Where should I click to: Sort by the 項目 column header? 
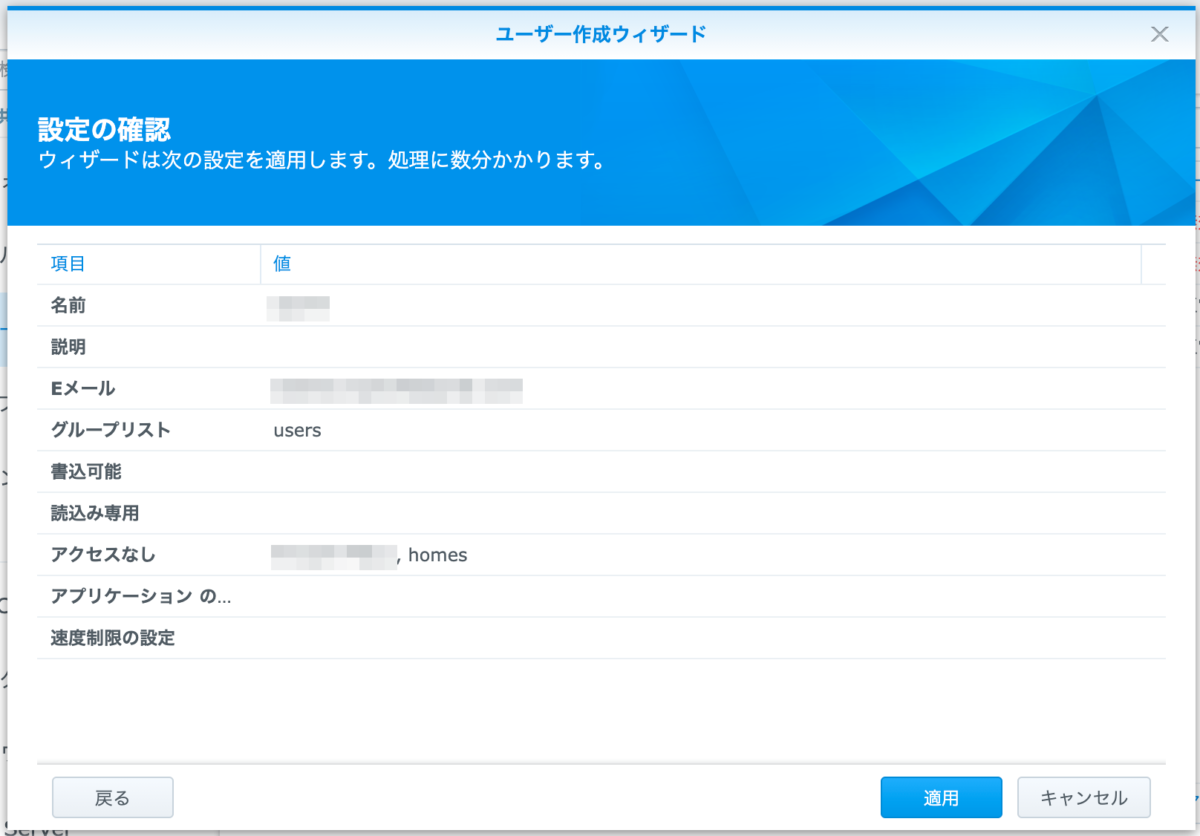point(149,264)
